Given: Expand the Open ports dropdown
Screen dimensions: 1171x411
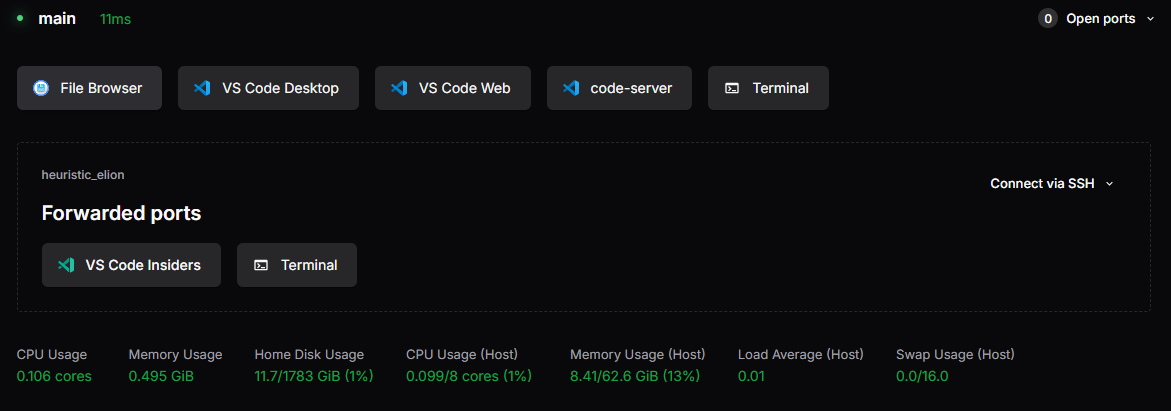Looking at the screenshot, I should (1096, 19).
